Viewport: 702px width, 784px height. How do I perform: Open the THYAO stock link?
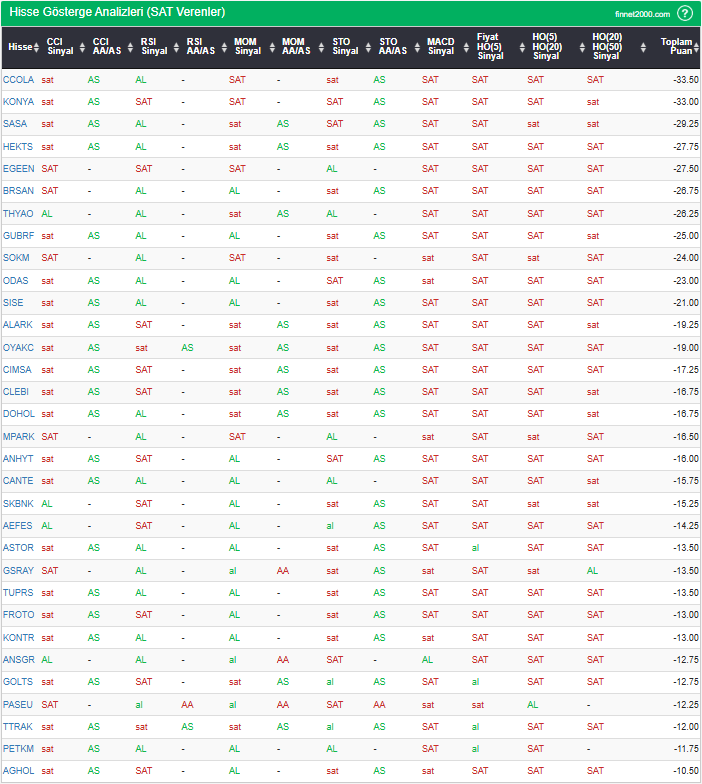[18, 214]
